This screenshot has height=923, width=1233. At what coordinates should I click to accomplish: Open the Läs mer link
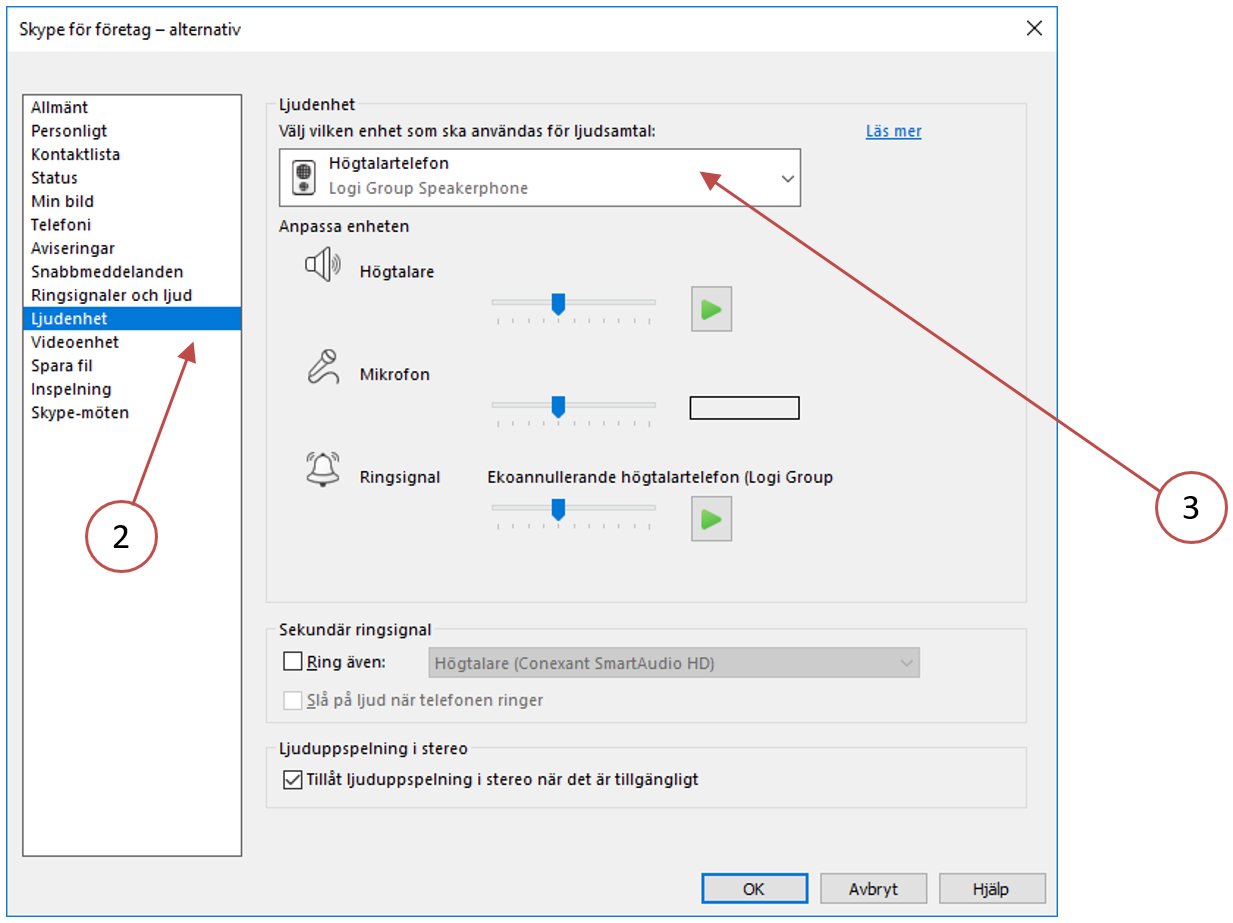tap(894, 131)
